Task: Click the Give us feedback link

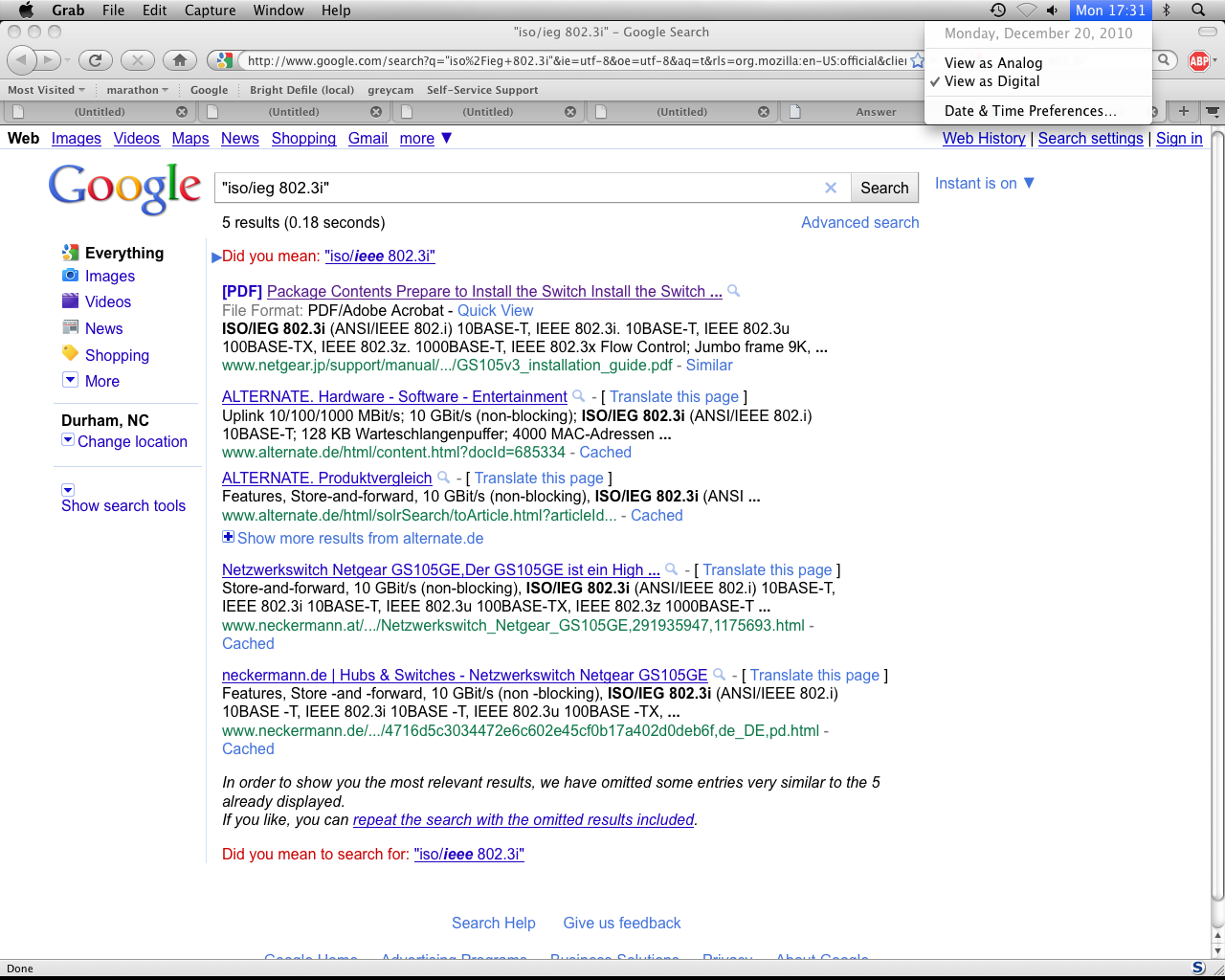Action: pos(622,923)
